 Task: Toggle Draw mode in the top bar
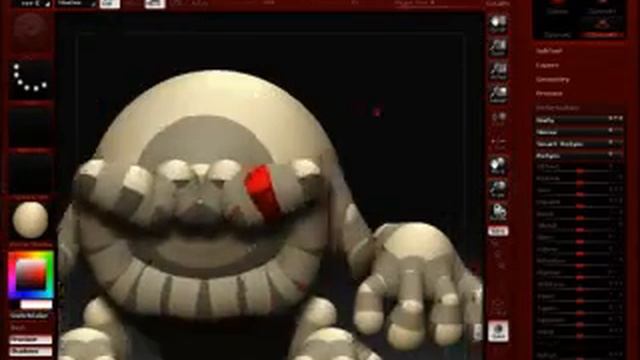tap(155, 4)
